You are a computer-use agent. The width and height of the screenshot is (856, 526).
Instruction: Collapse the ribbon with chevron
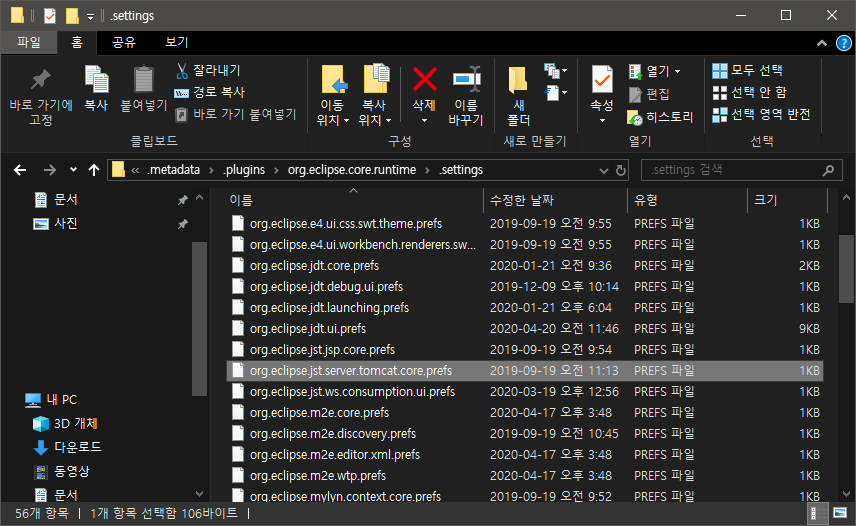tap(822, 43)
